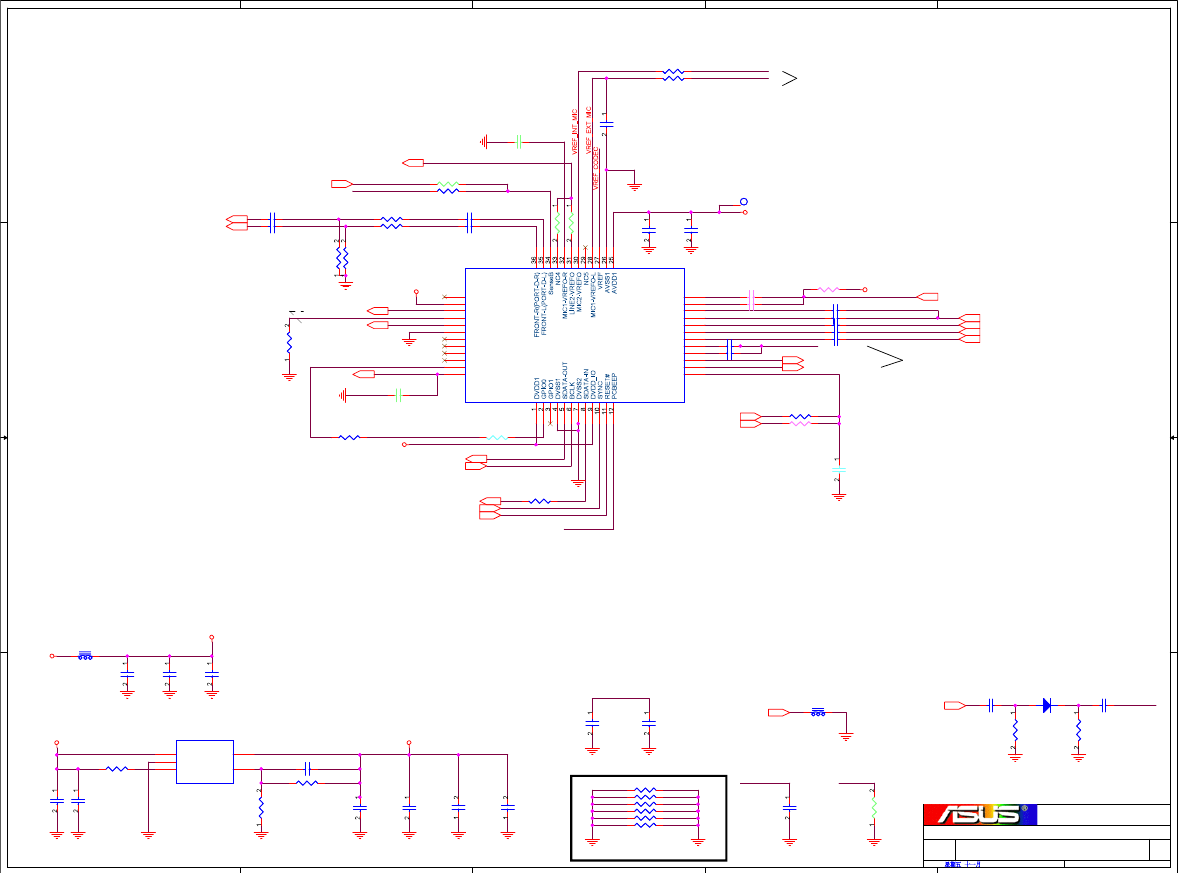Select the AVDD1 pin label
The image size is (1178, 873).
point(614,282)
